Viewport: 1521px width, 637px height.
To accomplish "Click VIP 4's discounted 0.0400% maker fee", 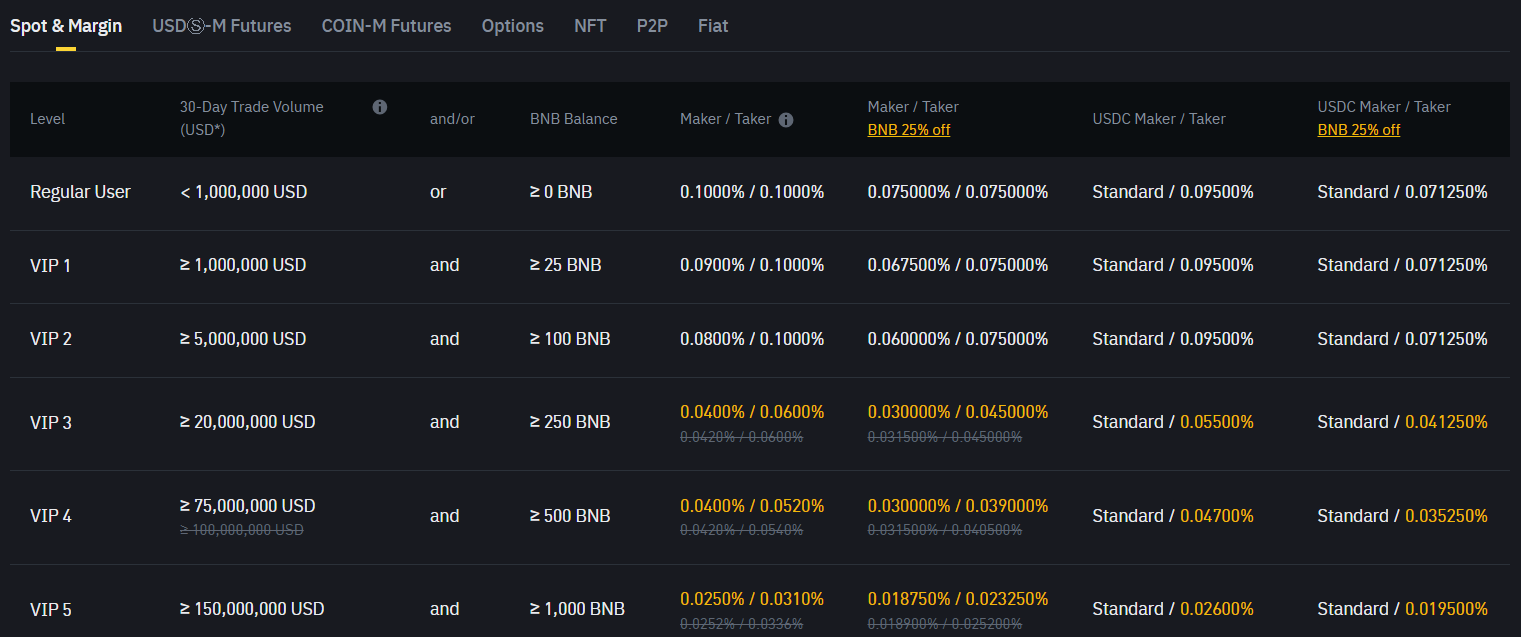I will pyautogui.click(x=711, y=505).
